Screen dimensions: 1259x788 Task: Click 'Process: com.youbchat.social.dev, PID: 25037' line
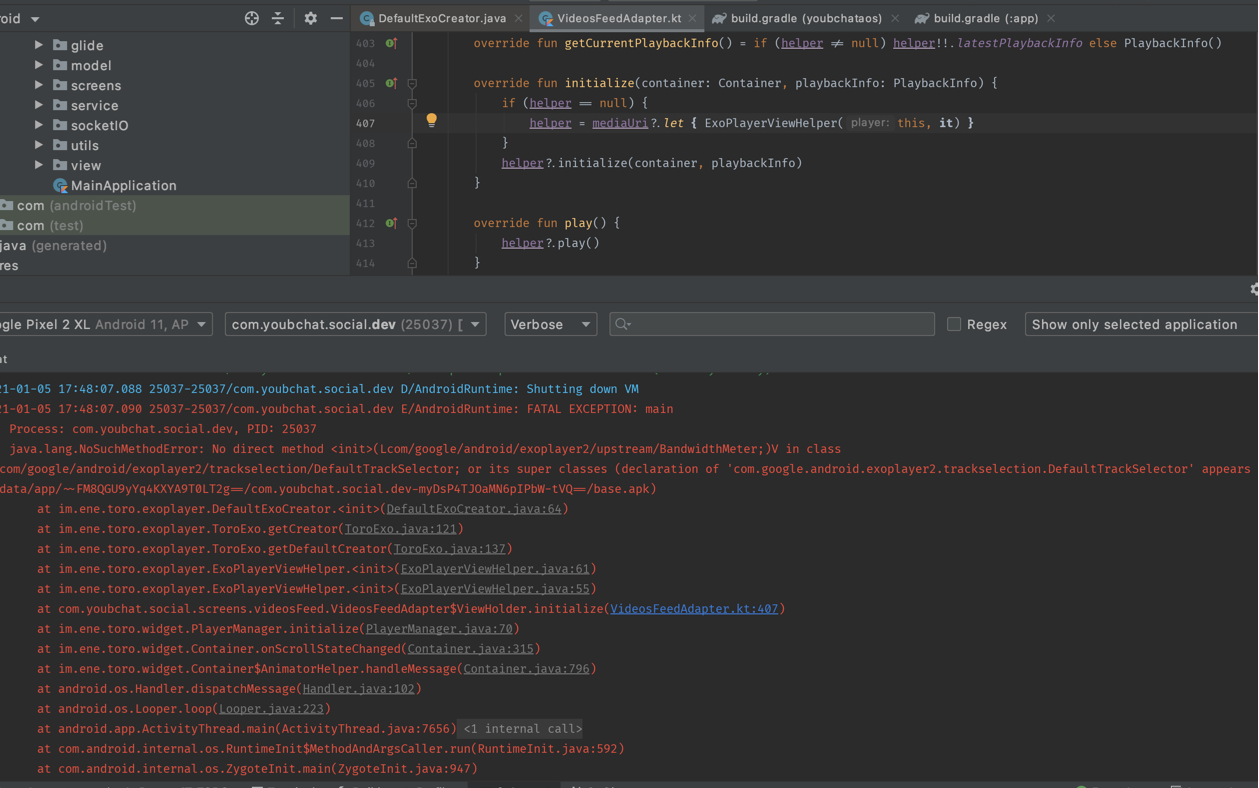pyautogui.click(x=163, y=429)
